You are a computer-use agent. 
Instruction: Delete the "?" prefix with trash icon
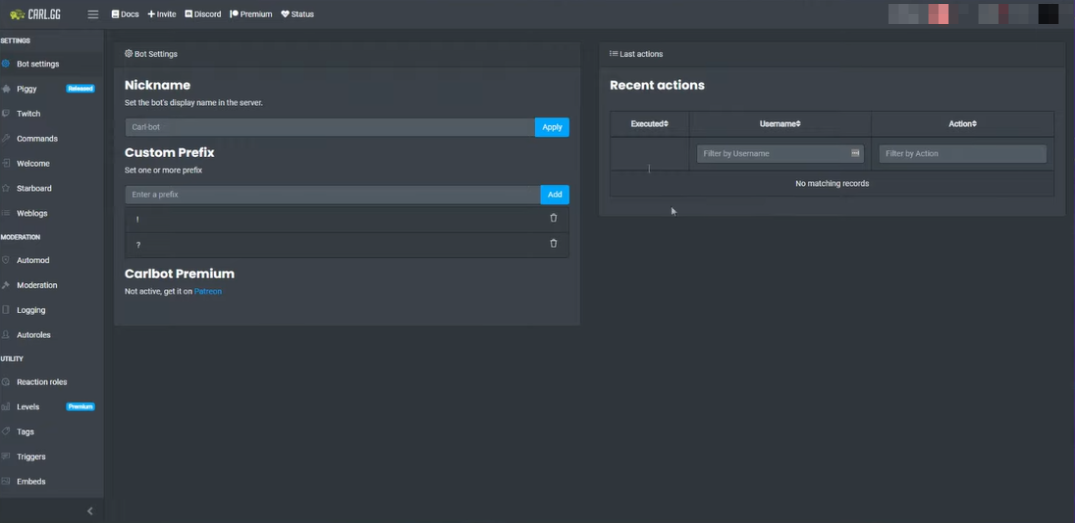[x=553, y=243]
